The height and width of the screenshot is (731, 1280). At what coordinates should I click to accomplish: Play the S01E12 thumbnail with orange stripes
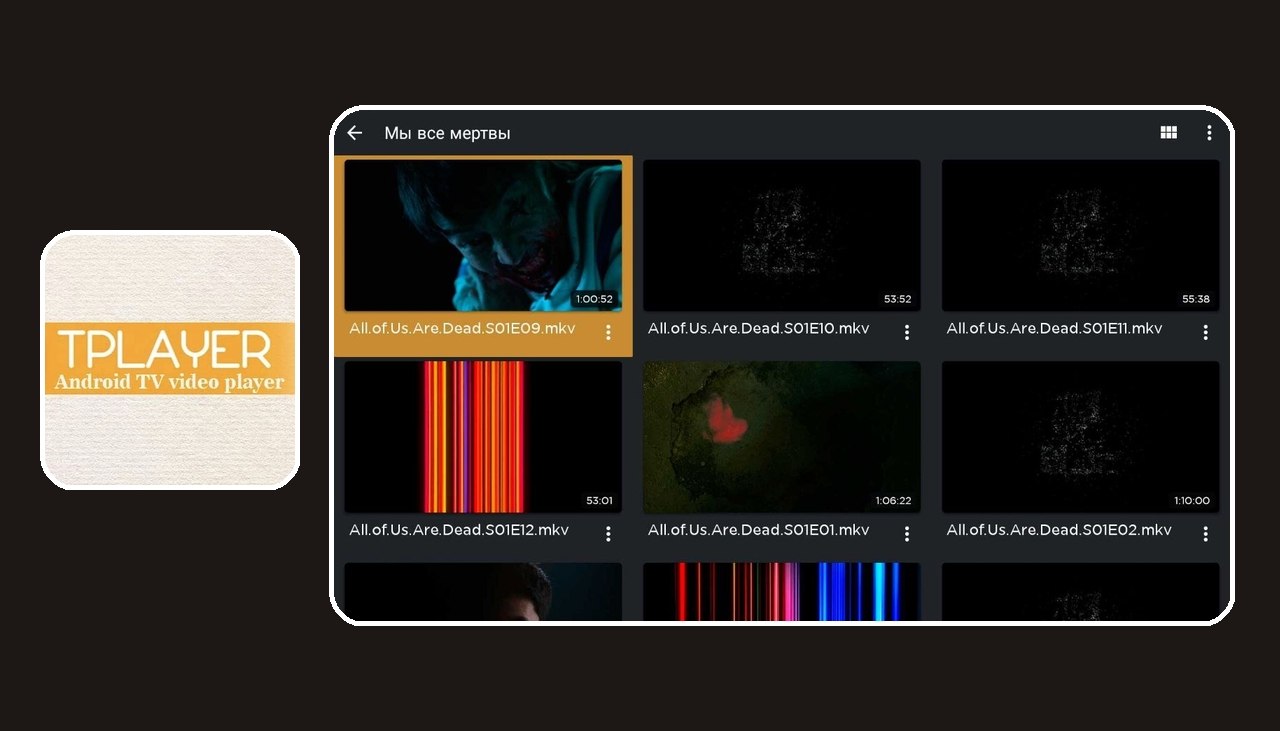483,437
